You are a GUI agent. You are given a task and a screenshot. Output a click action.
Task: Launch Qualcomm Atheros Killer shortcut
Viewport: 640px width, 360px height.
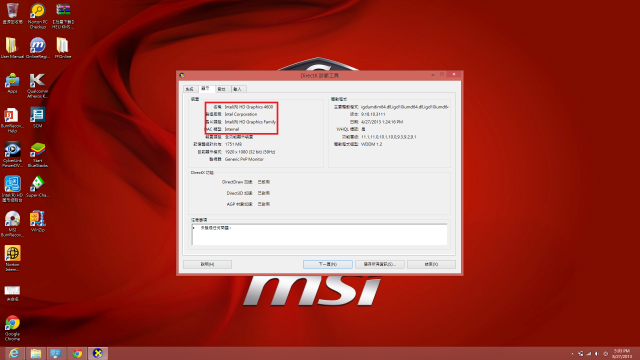(x=38, y=85)
